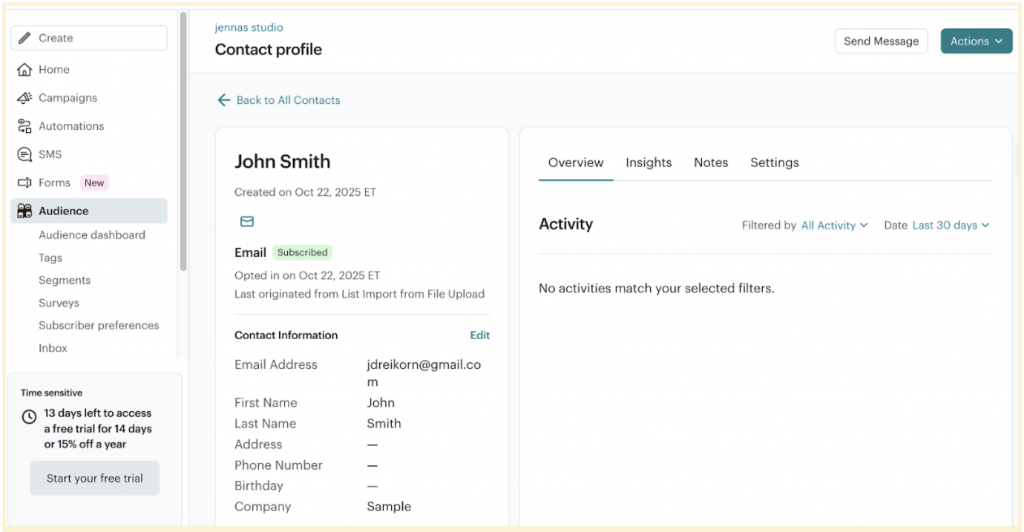Click the 13 days left trial notice text

(x=98, y=429)
